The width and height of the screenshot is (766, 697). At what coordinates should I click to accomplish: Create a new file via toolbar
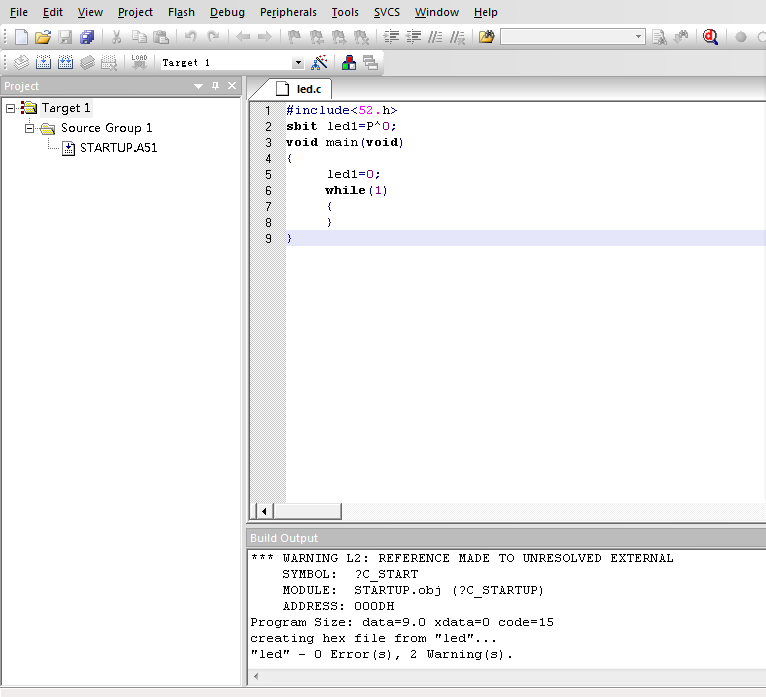pyautogui.click(x=21, y=37)
